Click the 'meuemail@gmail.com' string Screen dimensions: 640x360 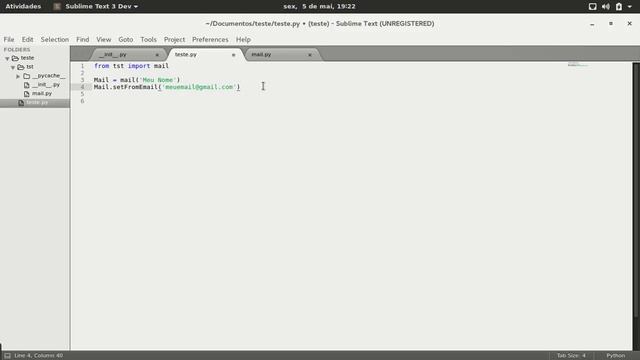pyautogui.click(x=199, y=87)
